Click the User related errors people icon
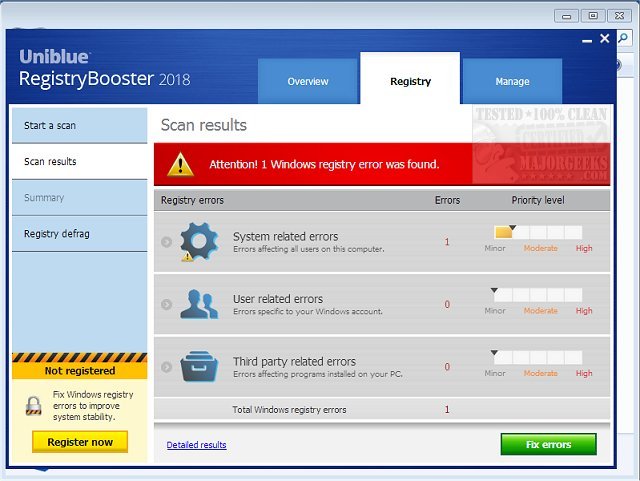Screen dimensions: 640x481 [199, 304]
